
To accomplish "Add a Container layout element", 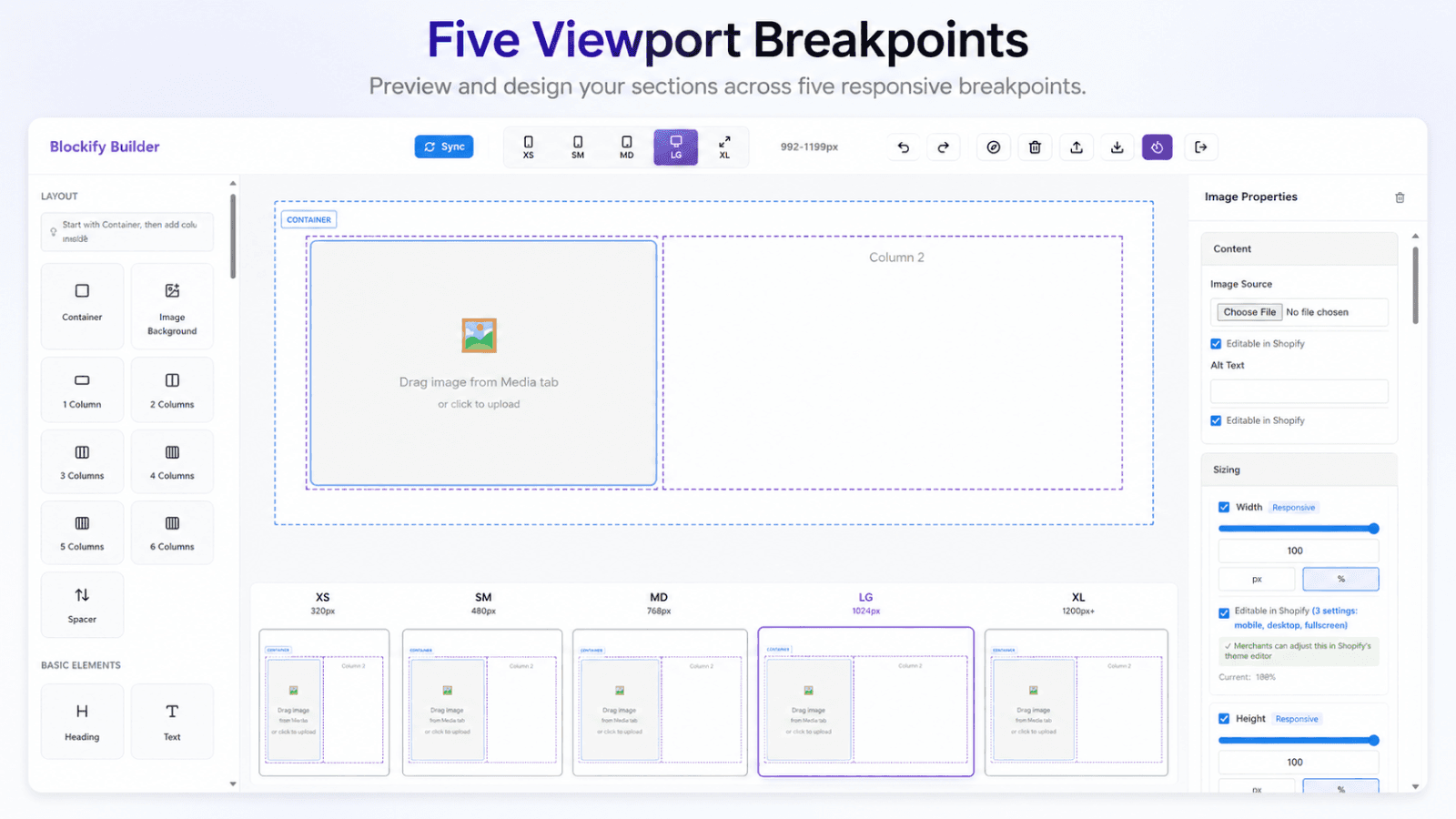I will click(x=82, y=306).
